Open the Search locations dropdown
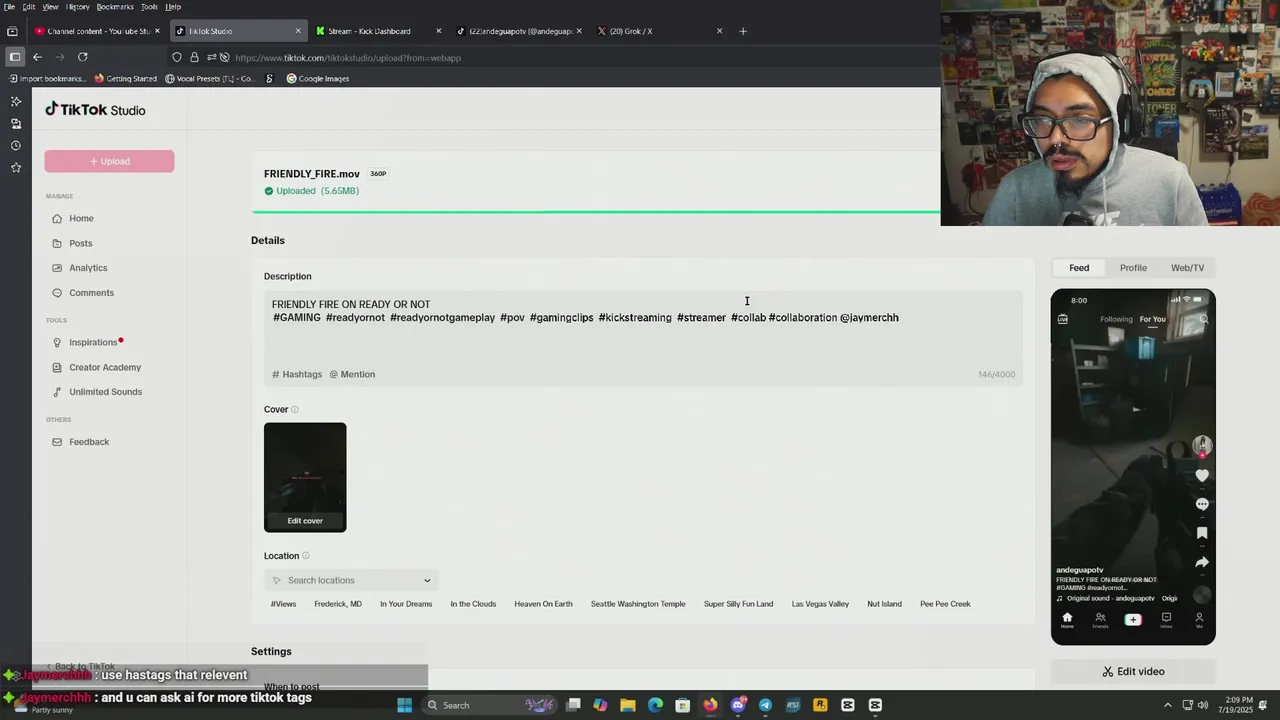1280x720 pixels. (x=351, y=580)
